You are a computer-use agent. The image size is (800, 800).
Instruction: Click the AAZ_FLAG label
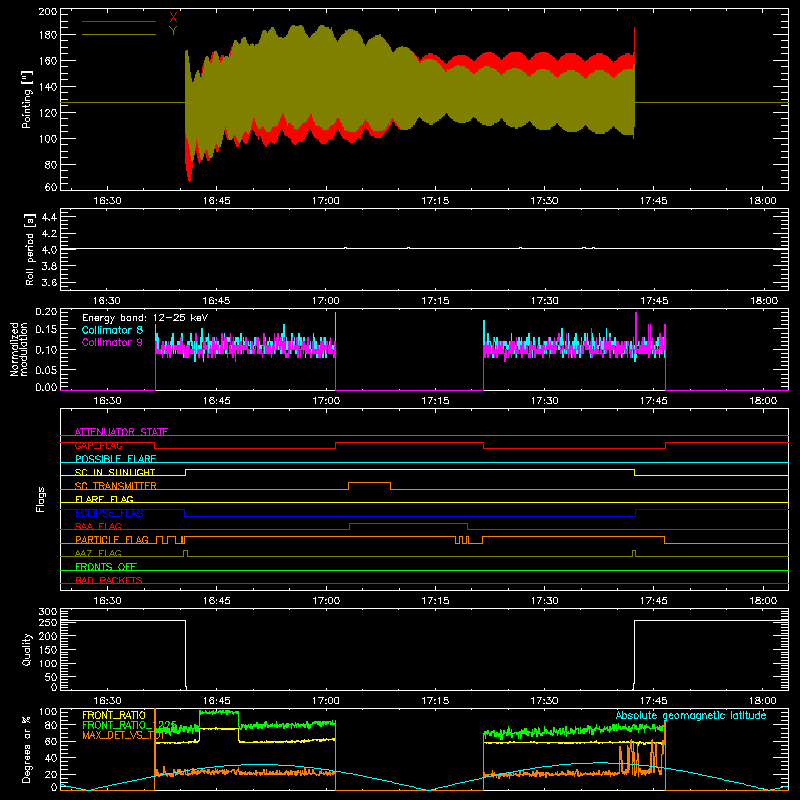tap(98, 553)
